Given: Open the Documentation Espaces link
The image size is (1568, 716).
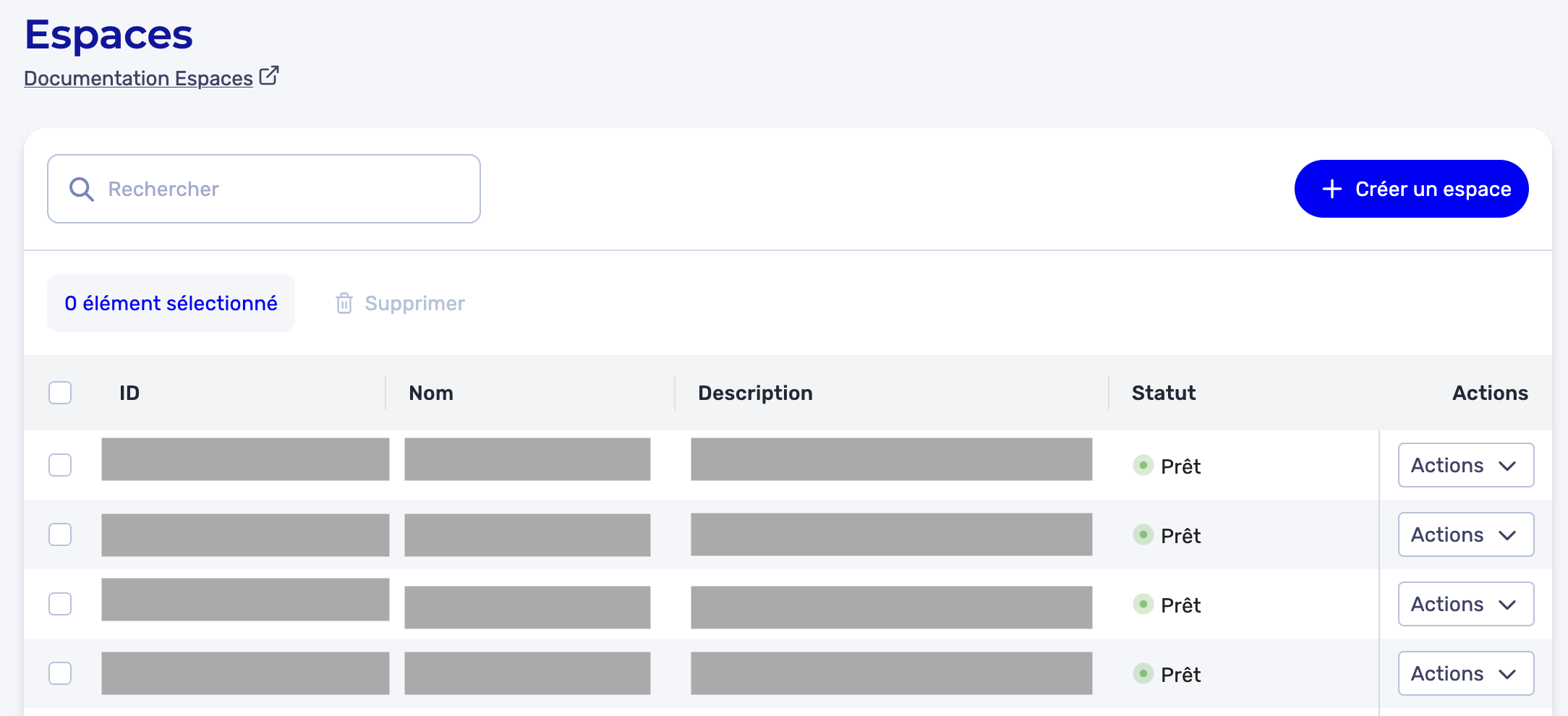Looking at the screenshot, I should pyautogui.click(x=138, y=78).
